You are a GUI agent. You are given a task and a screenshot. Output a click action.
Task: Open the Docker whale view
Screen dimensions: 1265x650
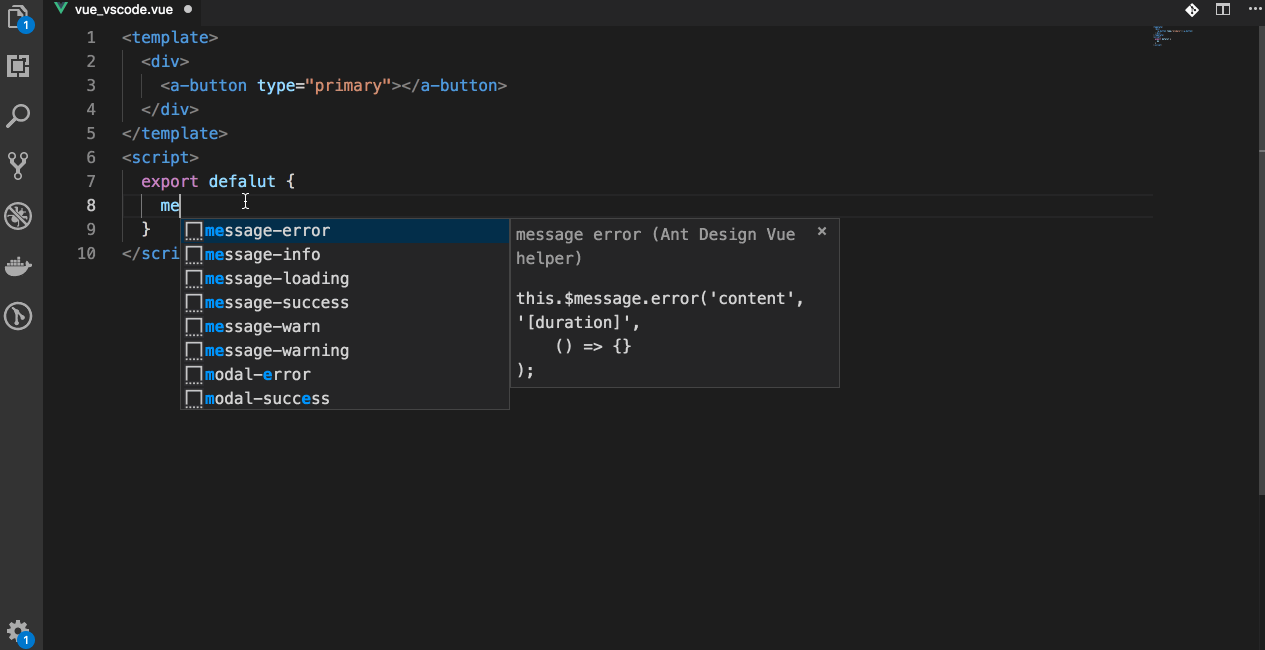[18, 266]
